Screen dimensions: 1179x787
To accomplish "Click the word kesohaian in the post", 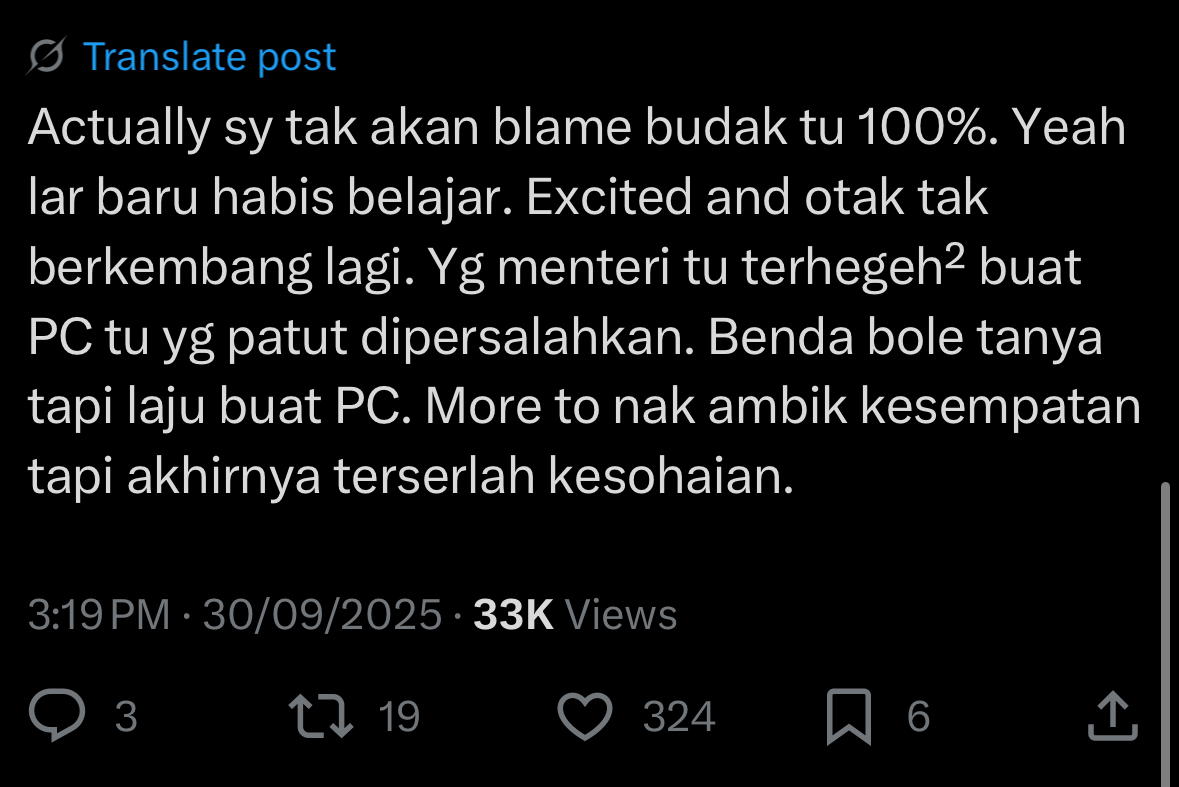I will click(671, 476).
